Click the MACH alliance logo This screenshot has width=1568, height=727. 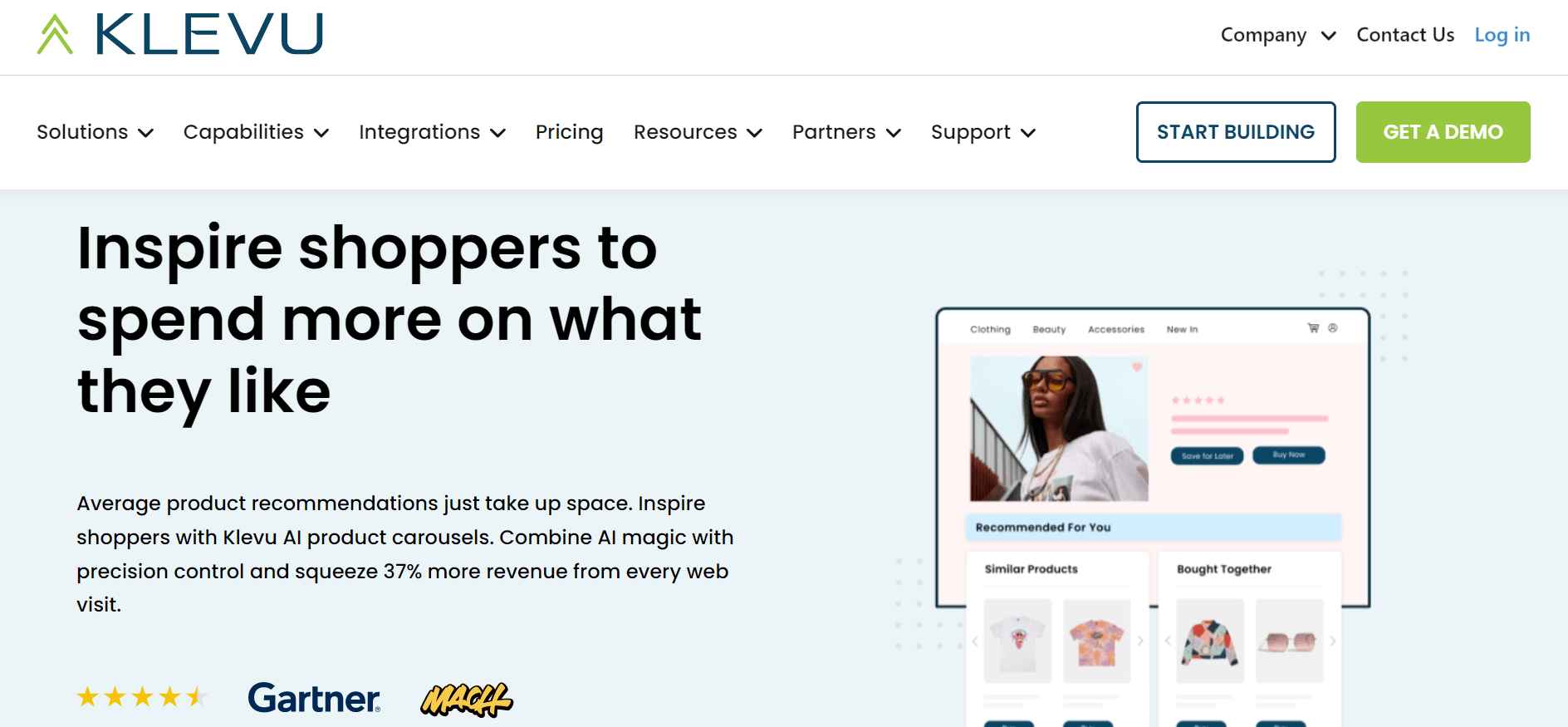pos(467,700)
